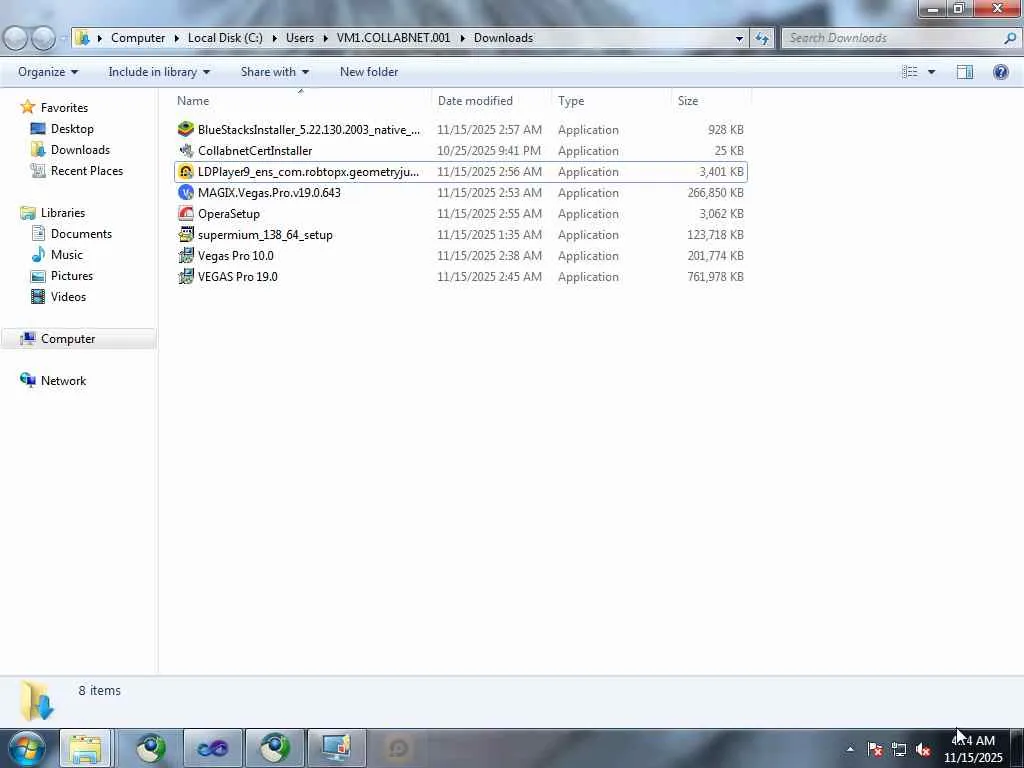Open the Windows Start orb

coord(27,748)
